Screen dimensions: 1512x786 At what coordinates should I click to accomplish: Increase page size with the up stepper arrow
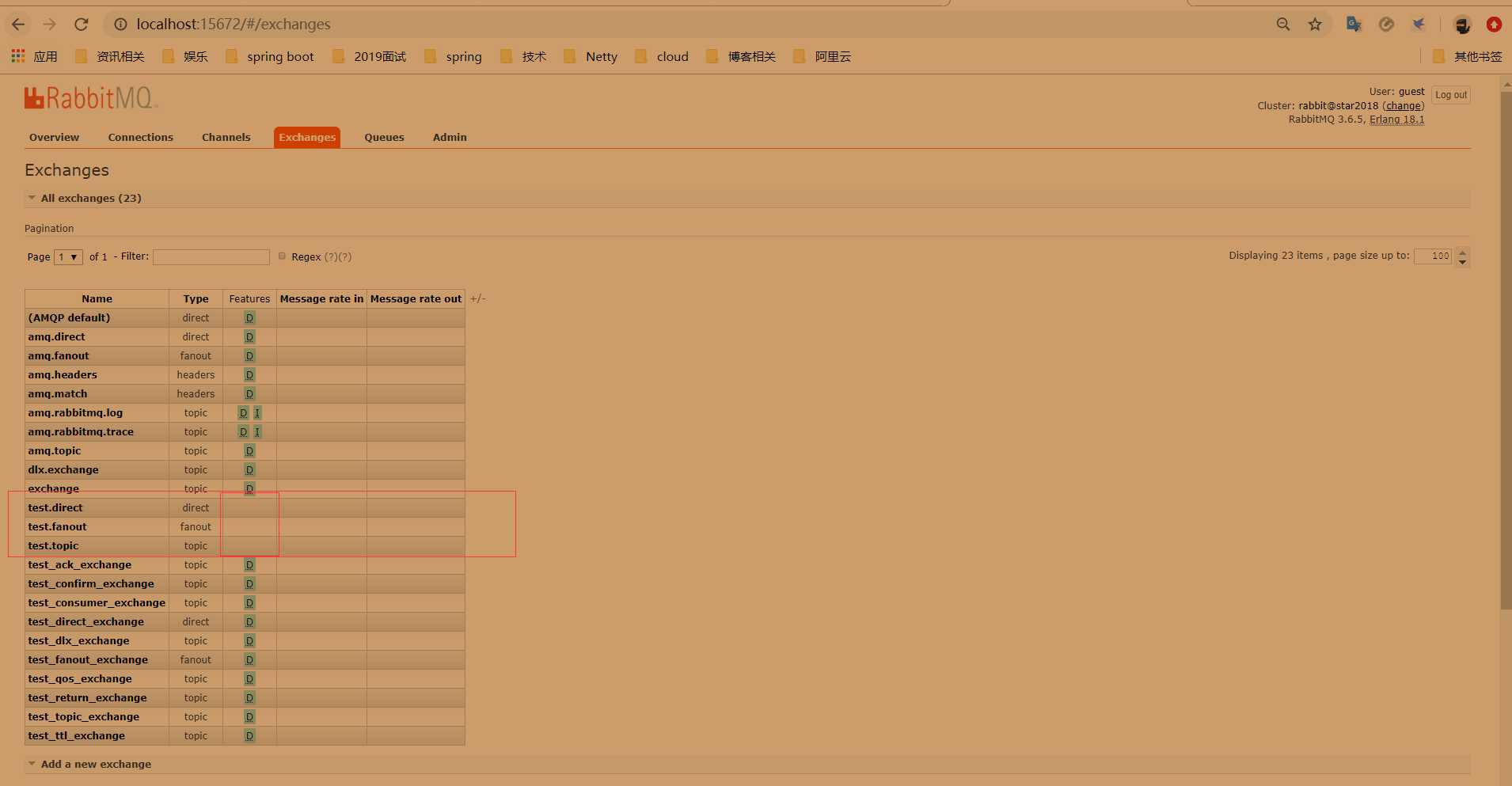pyautogui.click(x=1462, y=252)
